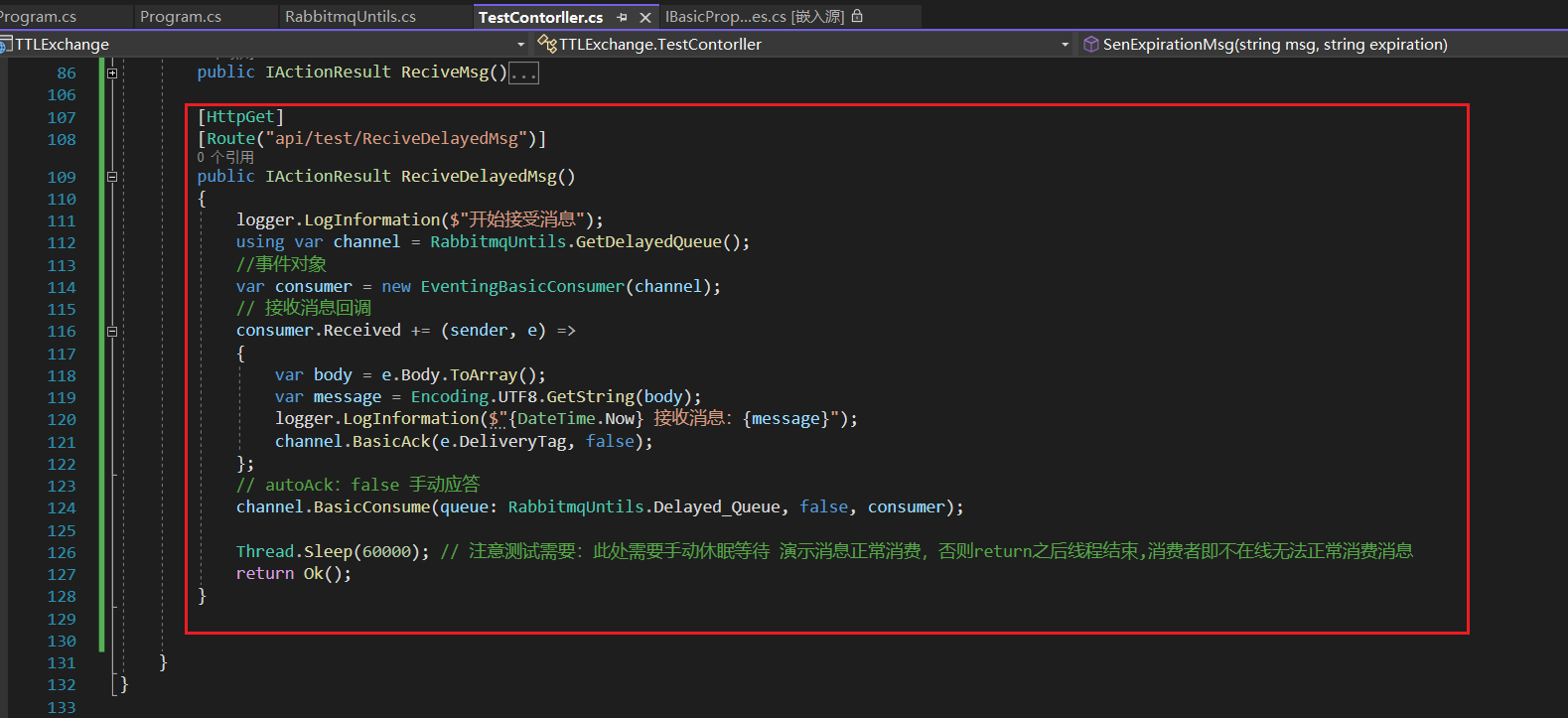Click the comment '//事件对象'

tap(281, 264)
